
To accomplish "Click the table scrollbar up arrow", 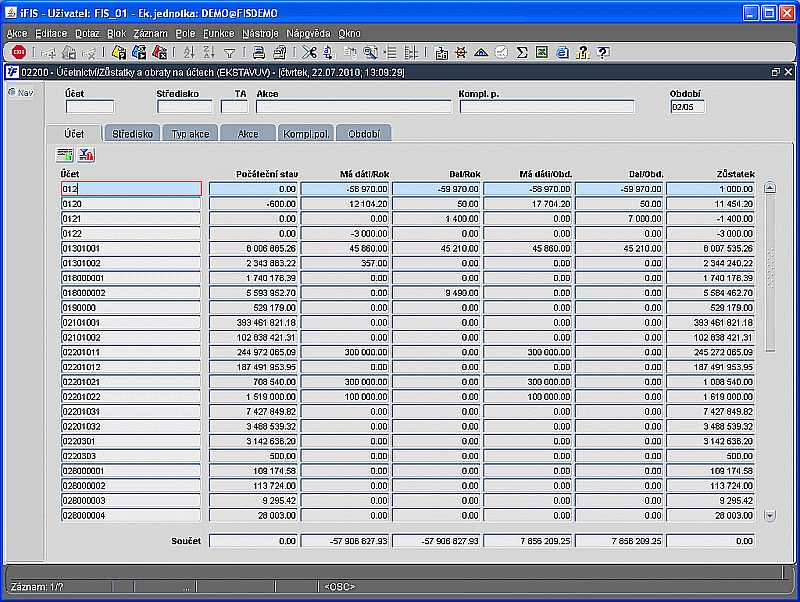I will point(770,187).
